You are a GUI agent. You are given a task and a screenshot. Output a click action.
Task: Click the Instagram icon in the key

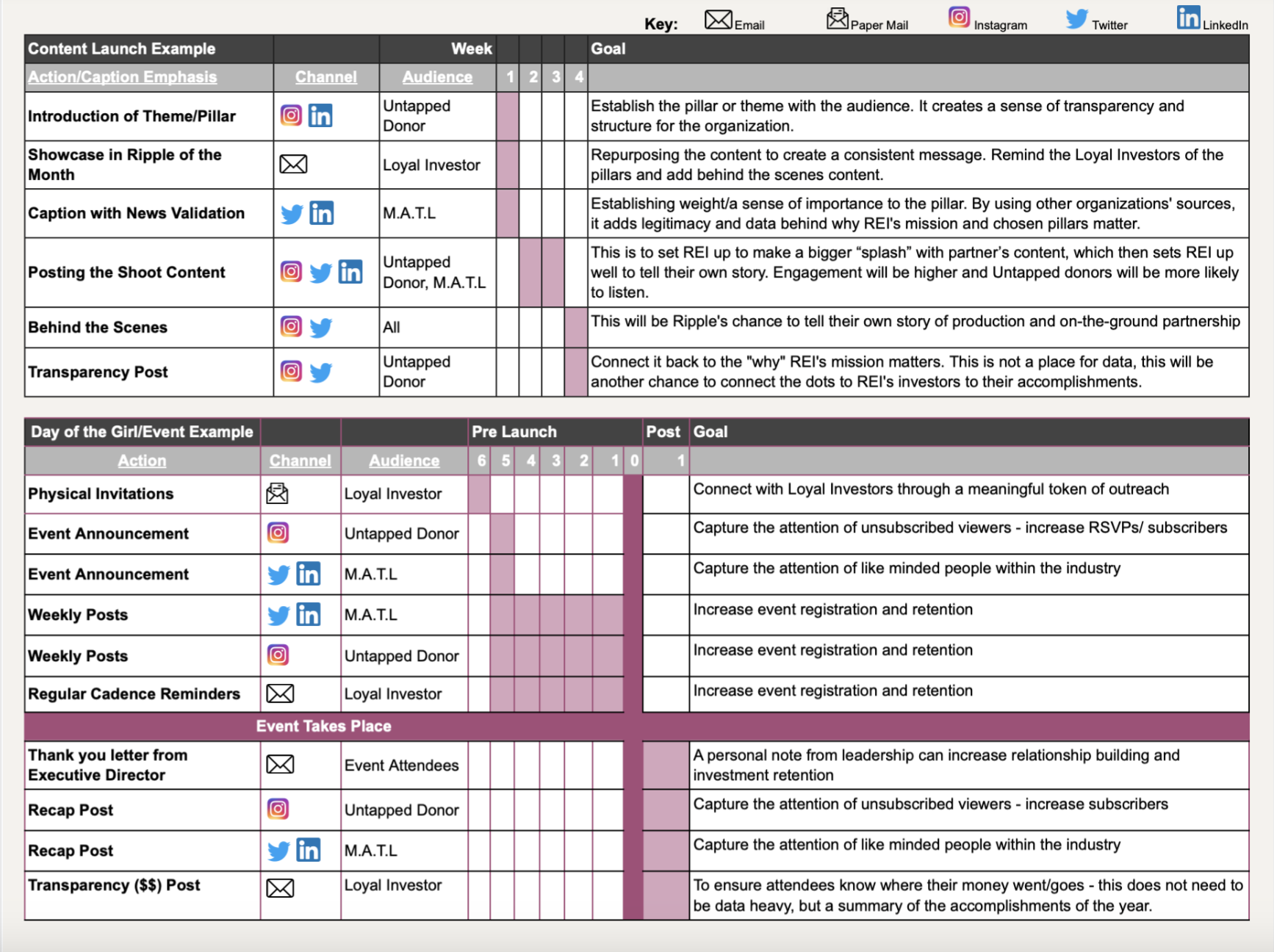pyautogui.click(x=959, y=17)
